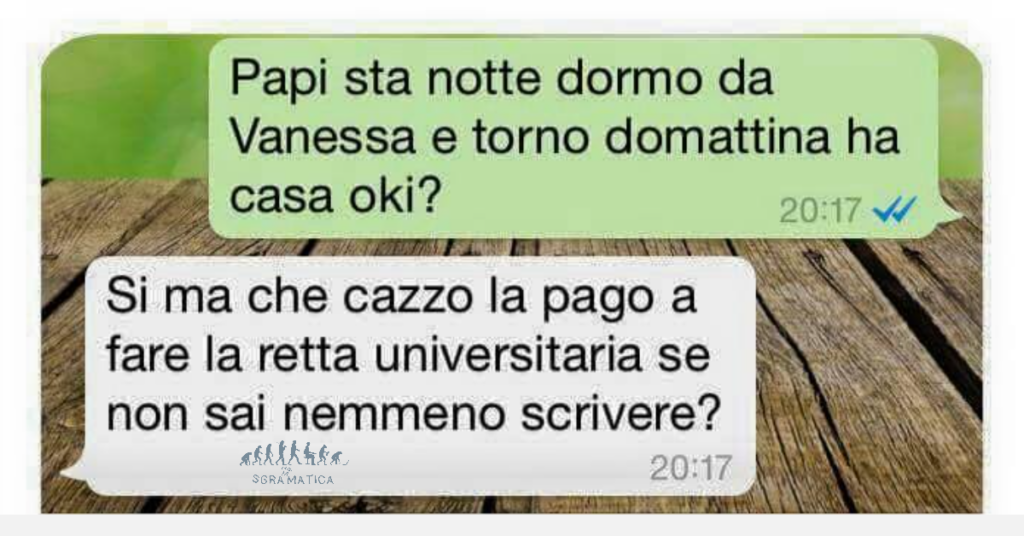The height and width of the screenshot is (536, 1024).
Task: Select the white "Si ma che" reply bubble
Action: 420,375
